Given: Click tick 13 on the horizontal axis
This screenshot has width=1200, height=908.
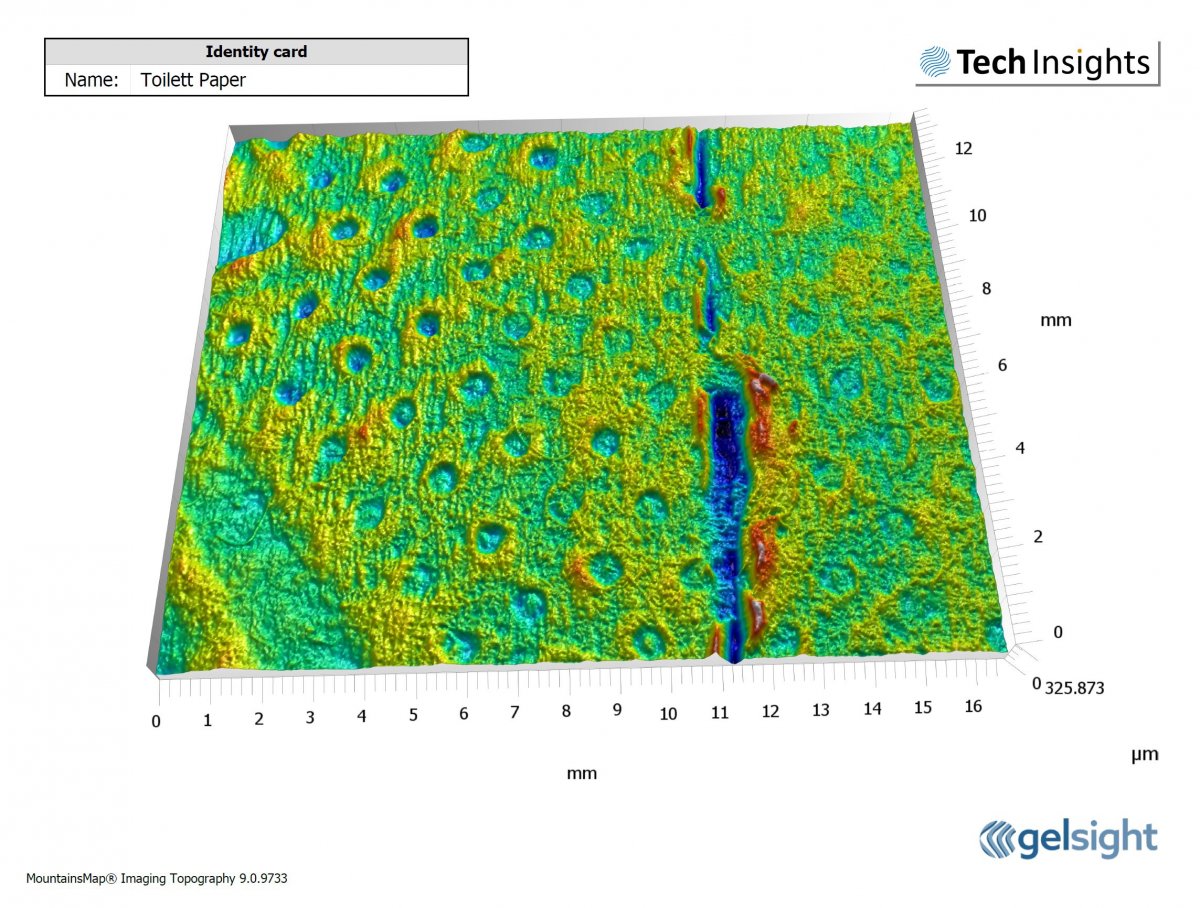Looking at the screenshot, I should pyautogui.click(x=821, y=709).
